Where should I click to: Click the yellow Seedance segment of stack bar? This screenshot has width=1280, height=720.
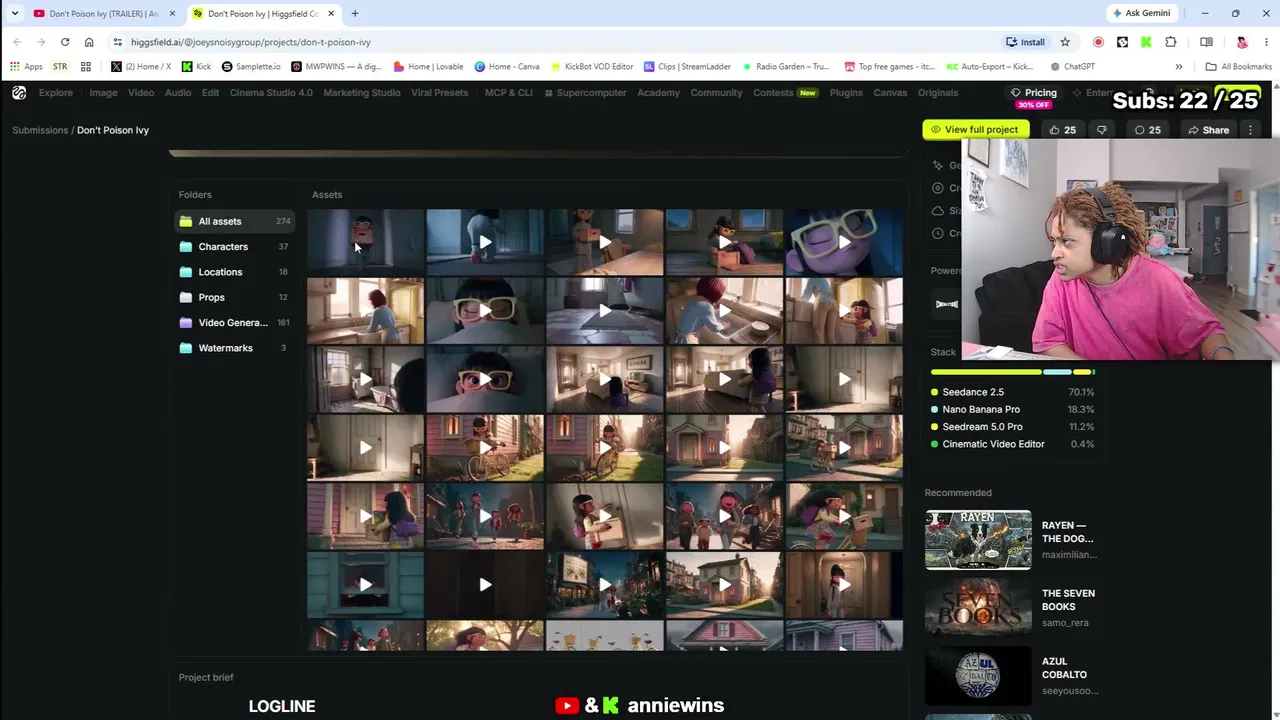tap(986, 372)
